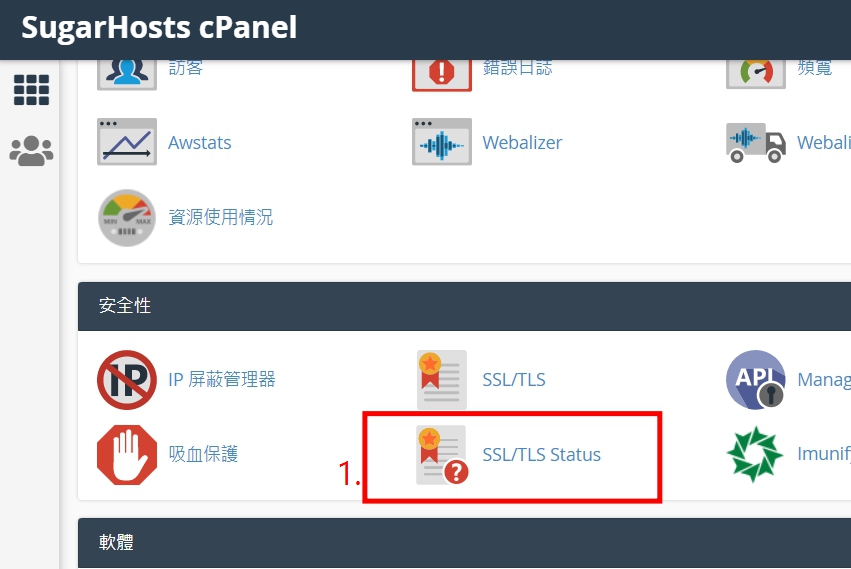This screenshot has width=851, height=569.
Task: Open the IP 屏蔽管理器 link
Action: point(222,379)
